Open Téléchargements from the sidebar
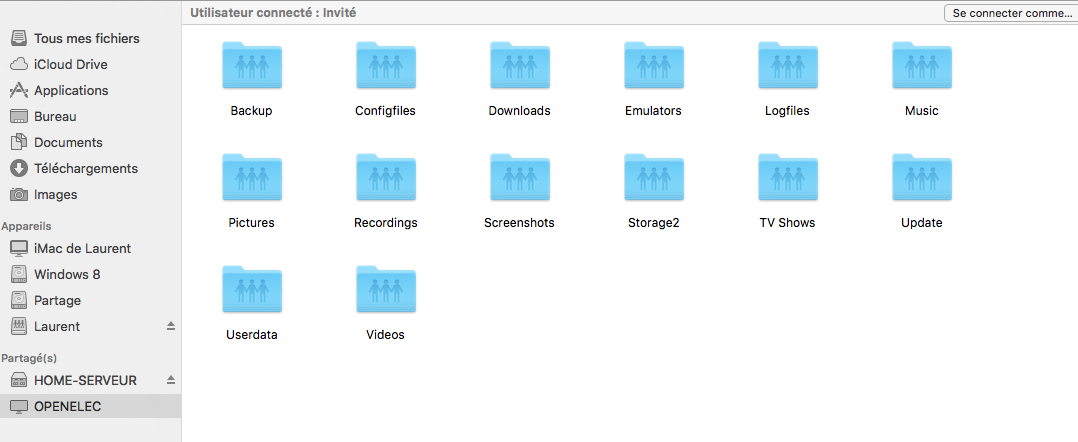 pos(86,168)
